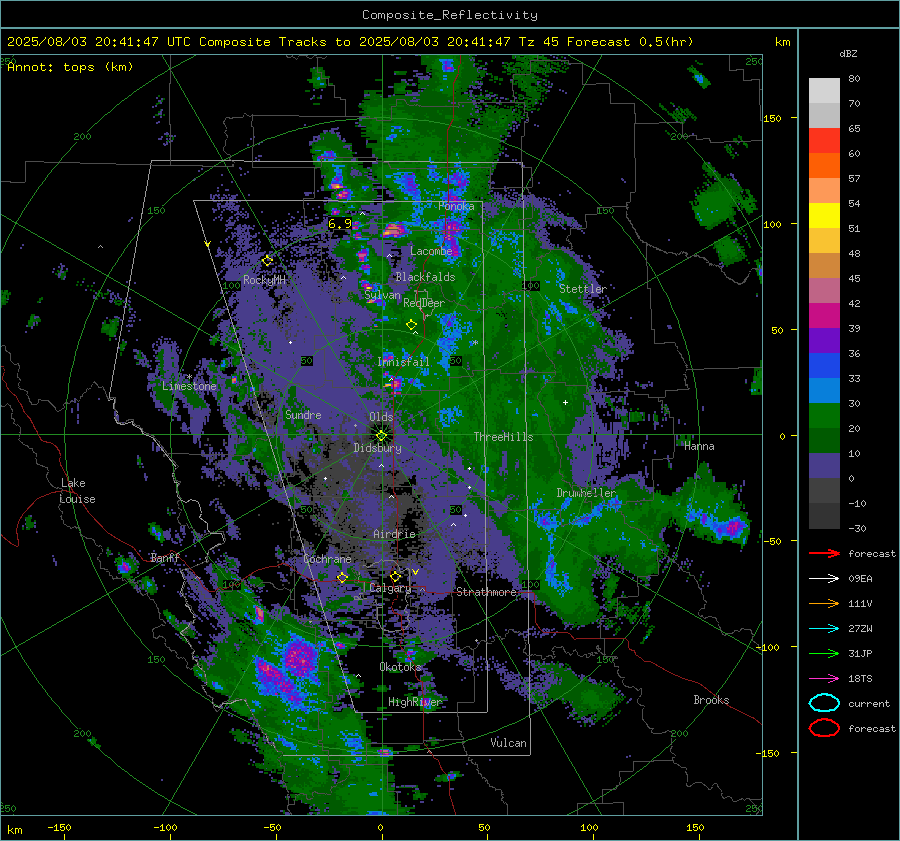Click the Stettler city label
The height and width of the screenshot is (841, 900).
583,289
